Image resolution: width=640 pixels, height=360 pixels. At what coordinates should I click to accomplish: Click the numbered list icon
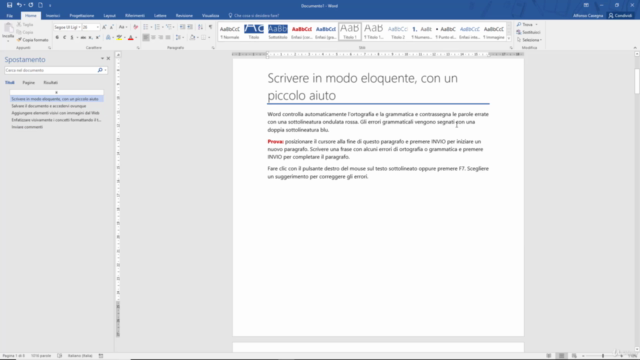coord(157,27)
